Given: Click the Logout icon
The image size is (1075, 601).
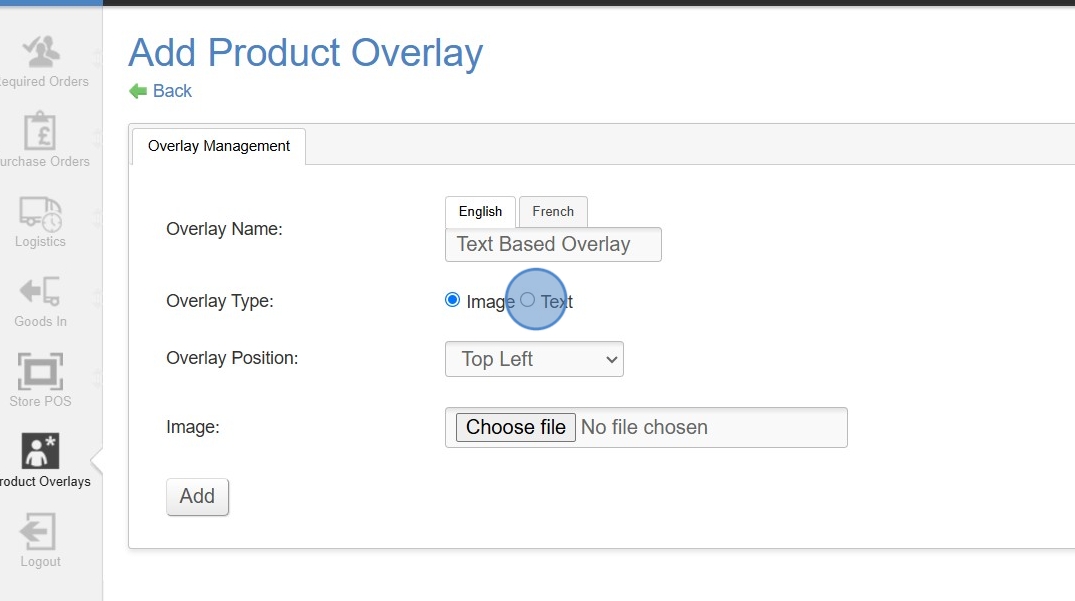Looking at the screenshot, I should coord(40,531).
